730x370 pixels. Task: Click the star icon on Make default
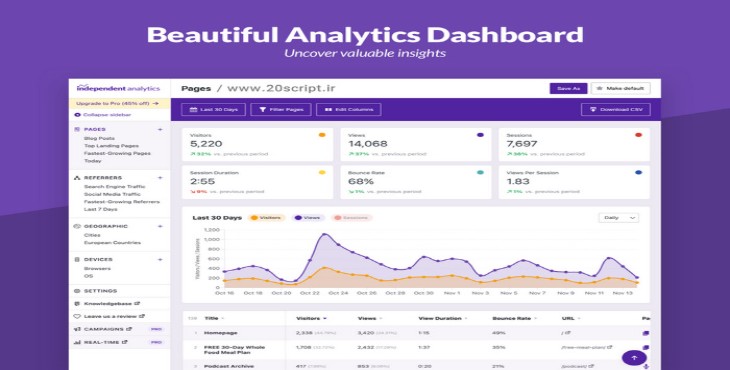(600, 88)
